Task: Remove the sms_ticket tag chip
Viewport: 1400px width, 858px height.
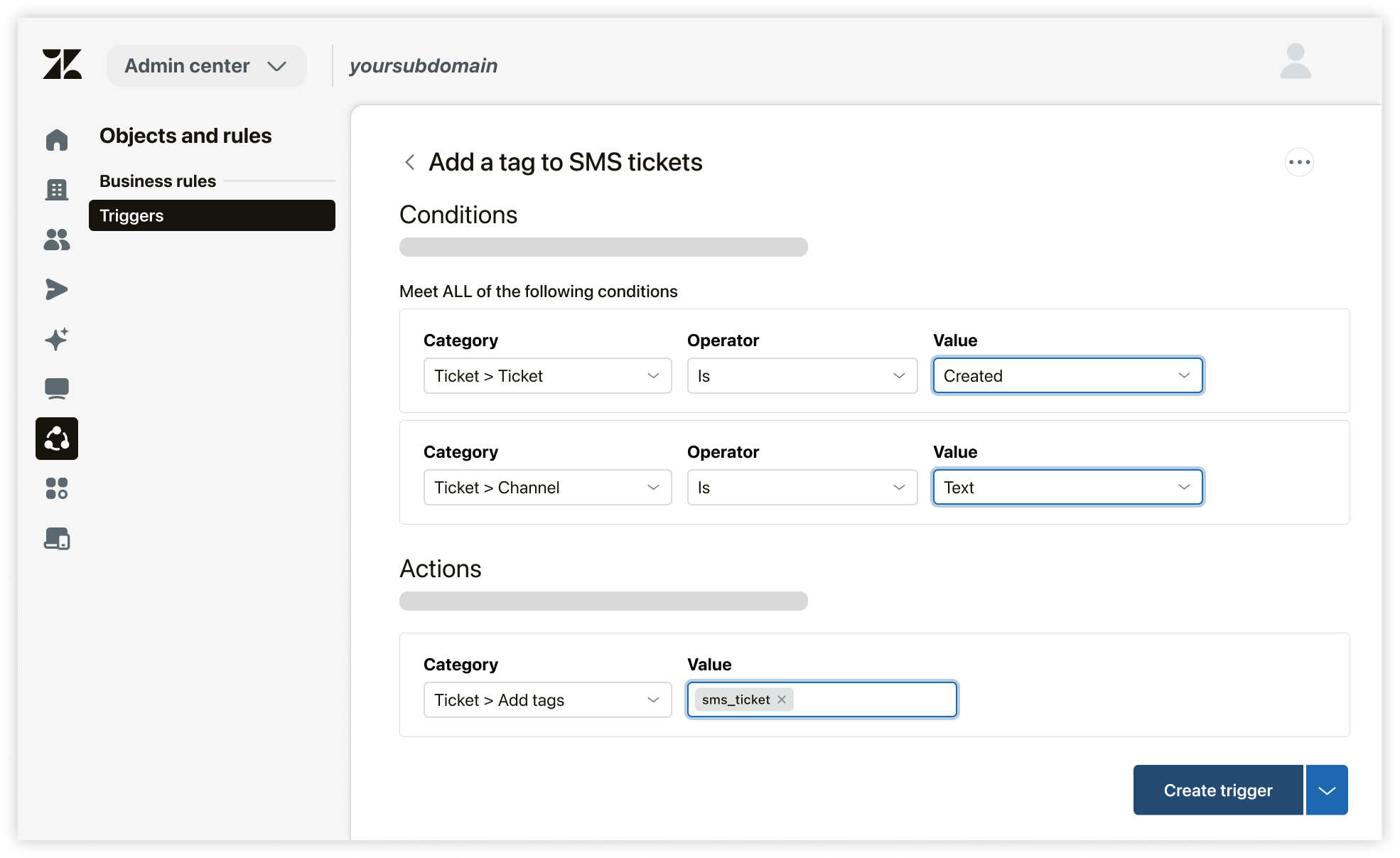Action: click(780, 699)
